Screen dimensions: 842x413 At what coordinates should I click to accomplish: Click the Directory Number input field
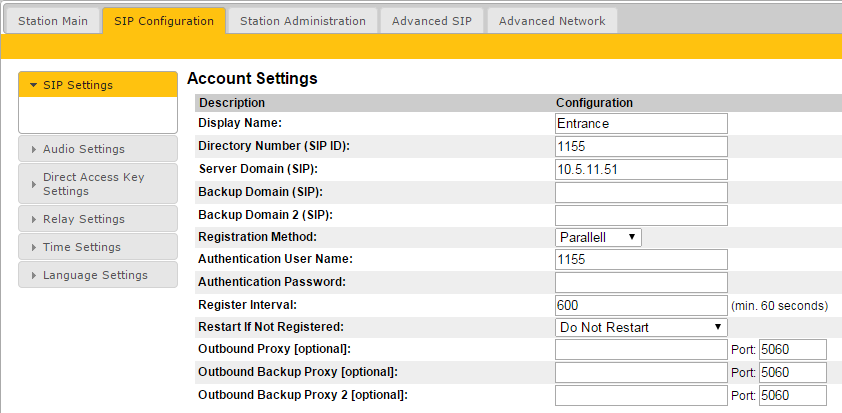[x=641, y=146]
